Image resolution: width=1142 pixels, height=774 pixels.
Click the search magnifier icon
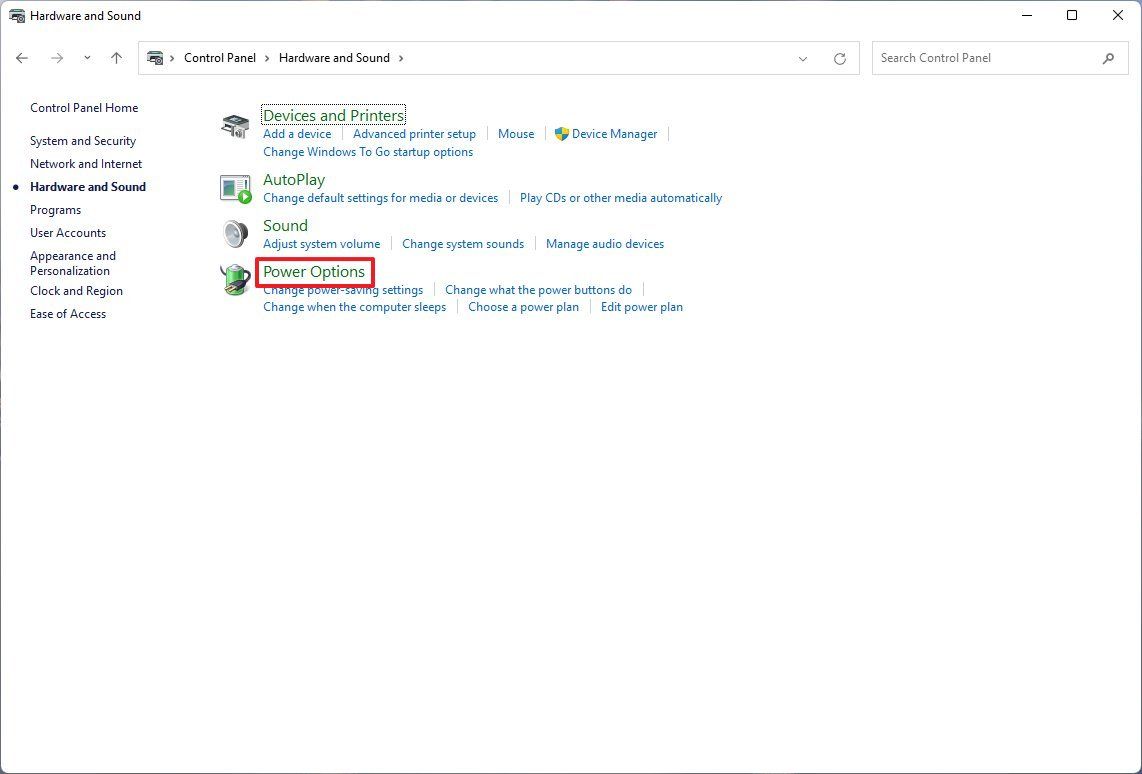pyautogui.click(x=1108, y=58)
